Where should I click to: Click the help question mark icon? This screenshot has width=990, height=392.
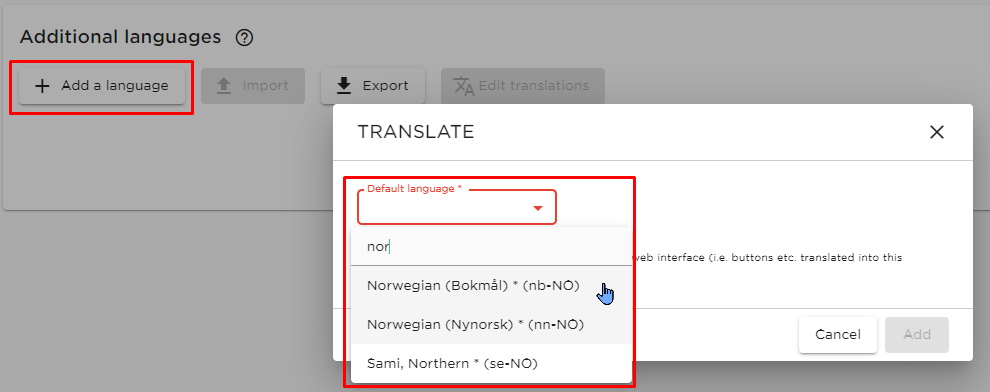point(244,38)
